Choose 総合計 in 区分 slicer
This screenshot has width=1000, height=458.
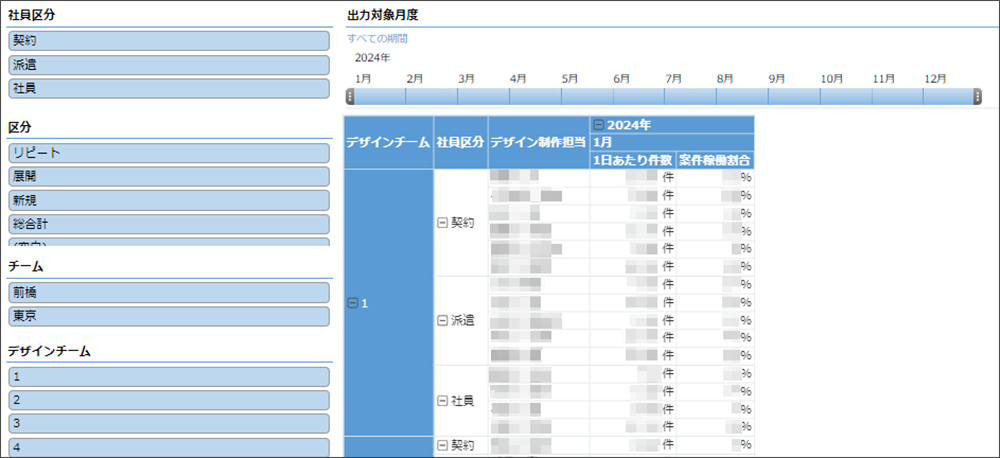coord(169,225)
